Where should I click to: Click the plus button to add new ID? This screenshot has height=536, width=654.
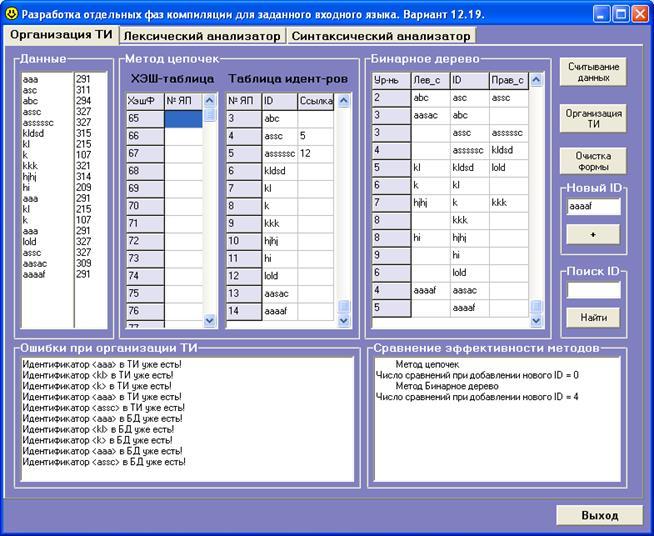tap(593, 233)
